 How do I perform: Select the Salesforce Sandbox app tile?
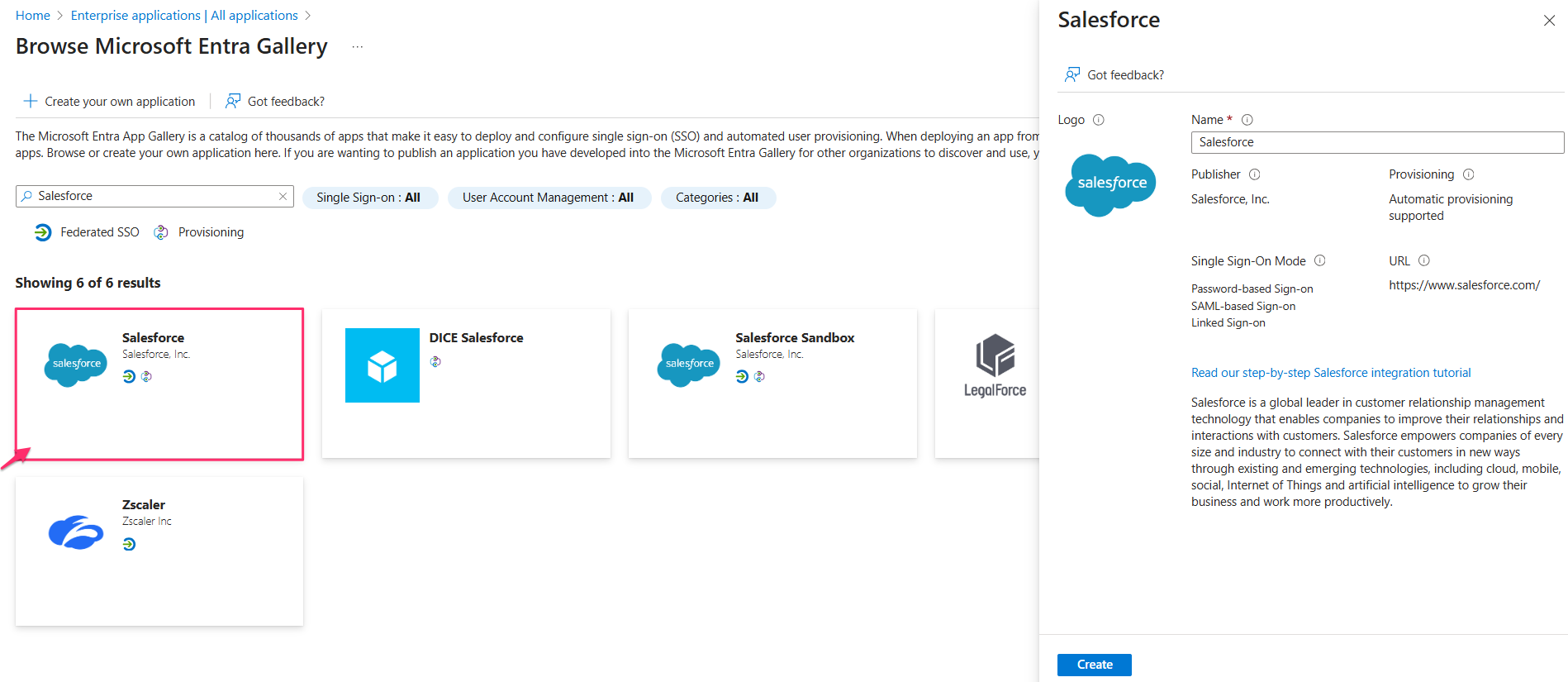click(772, 384)
